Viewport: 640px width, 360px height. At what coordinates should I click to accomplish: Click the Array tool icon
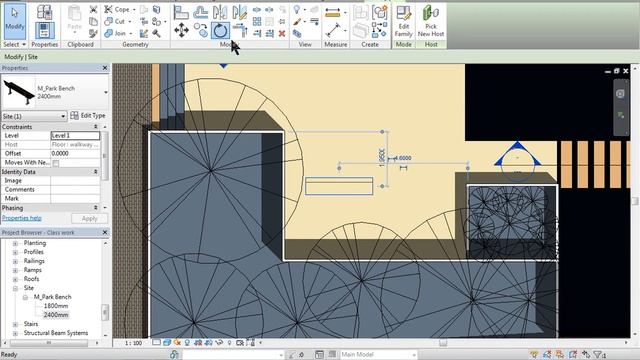pyautogui.click(x=257, y=21)
